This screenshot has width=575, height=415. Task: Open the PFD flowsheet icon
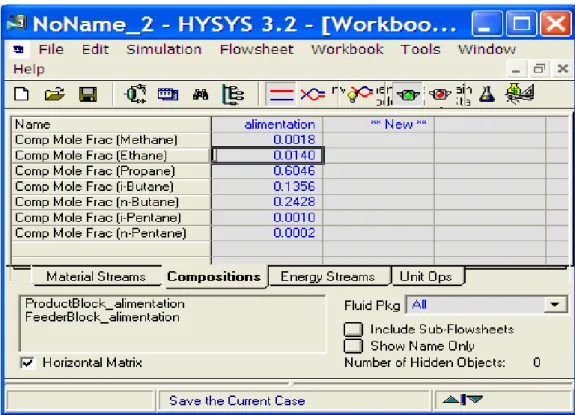136,94
